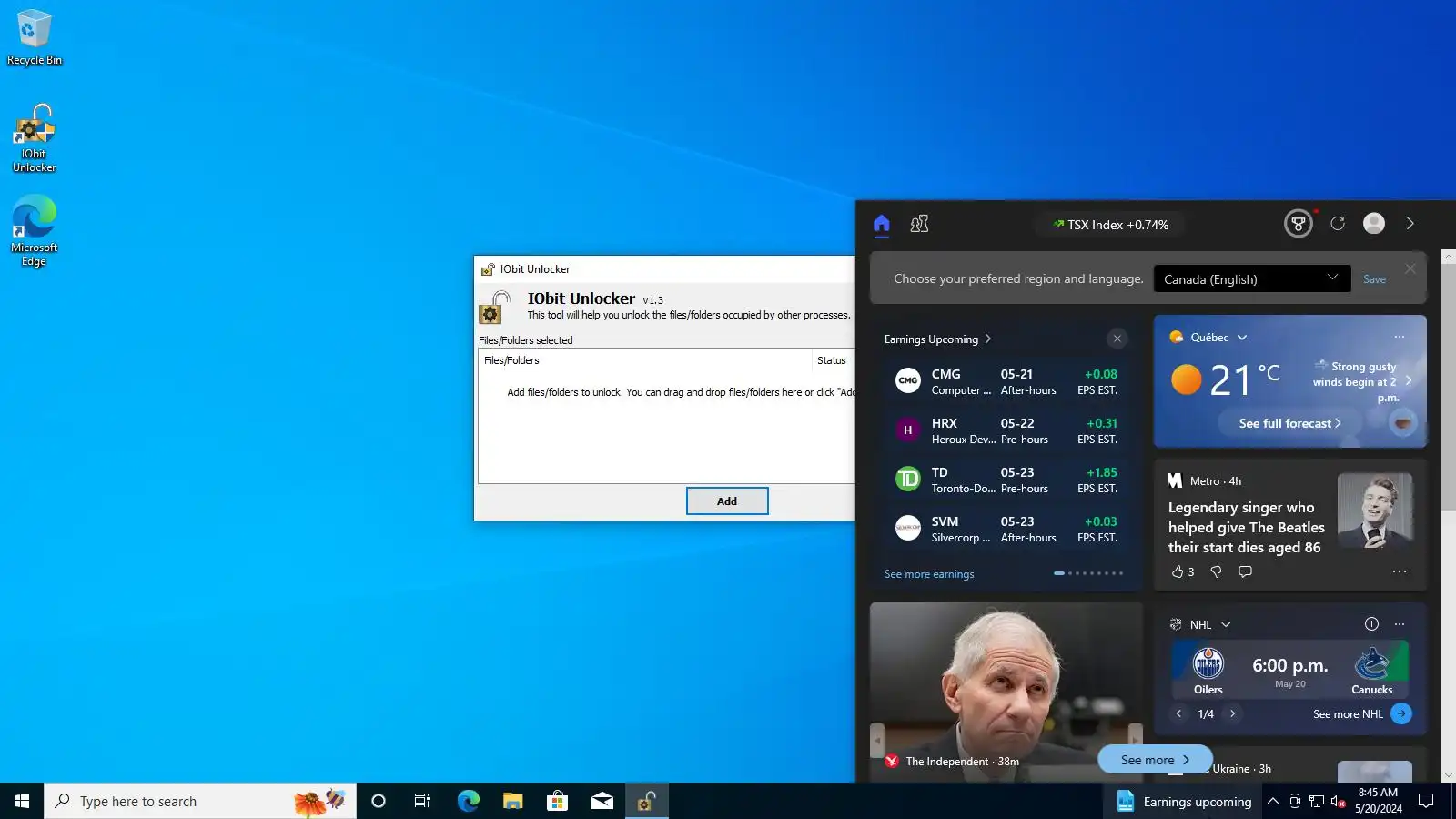The width and height of the screenshot is (1456, 819).
Task: Open The Independent news story photo
Action: [x=1006, y=678]
